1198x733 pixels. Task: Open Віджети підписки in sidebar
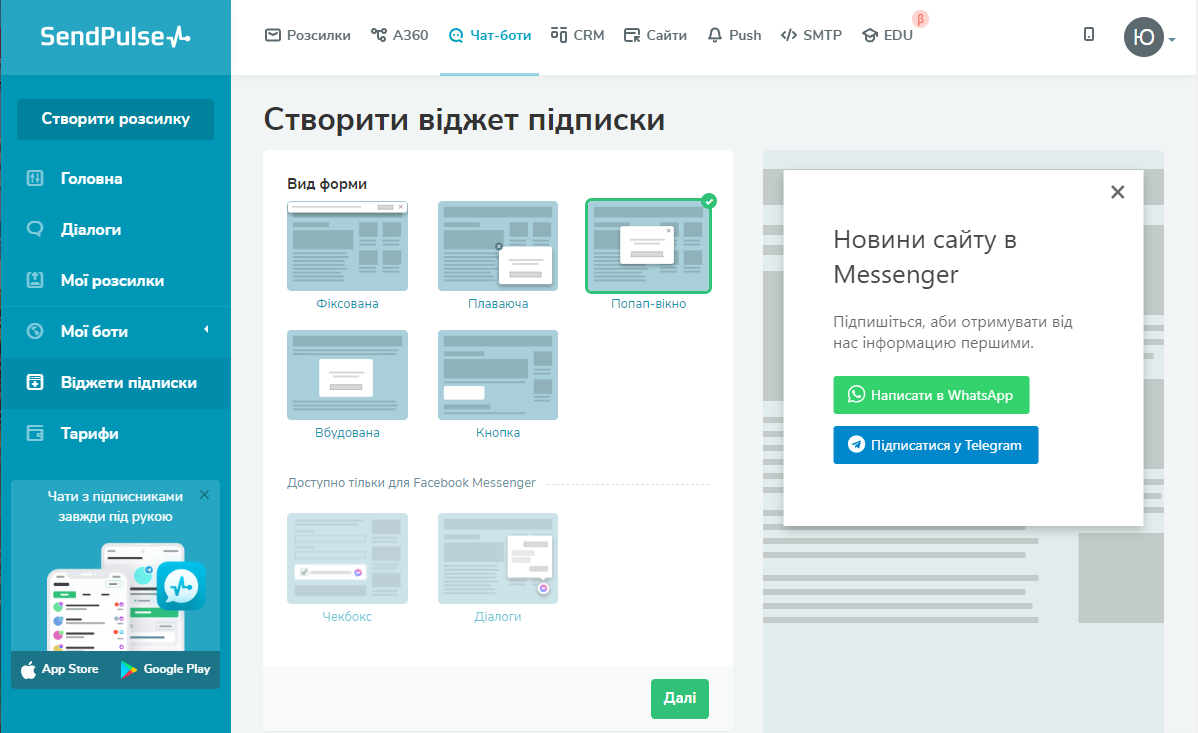[115, 383]
